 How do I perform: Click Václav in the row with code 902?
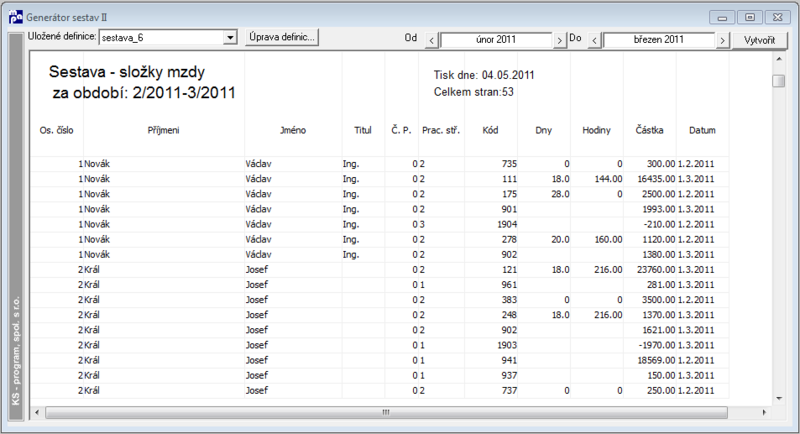coord(258,254)
